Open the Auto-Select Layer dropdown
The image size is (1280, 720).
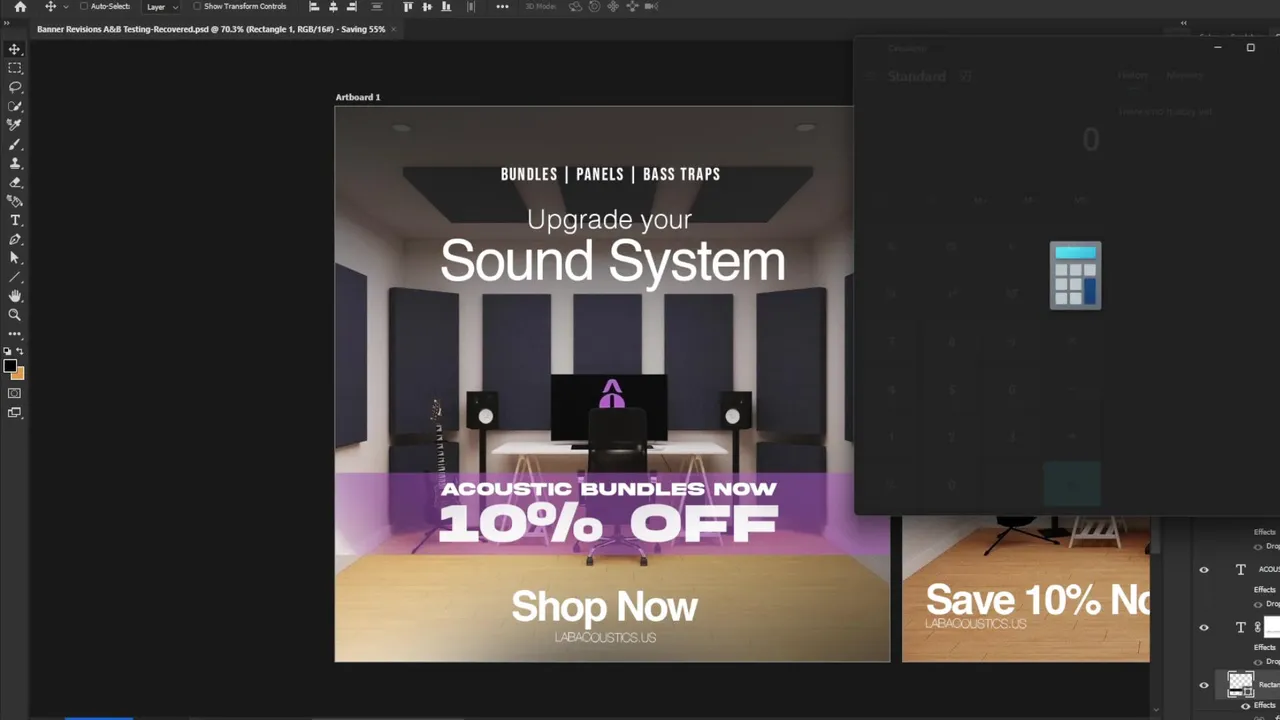162,6
